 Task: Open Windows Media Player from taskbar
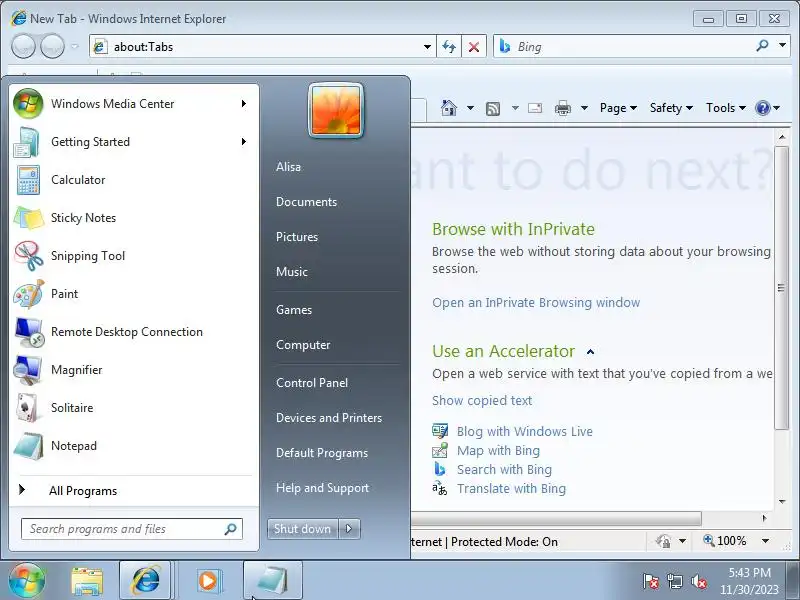tap(208, 581)
